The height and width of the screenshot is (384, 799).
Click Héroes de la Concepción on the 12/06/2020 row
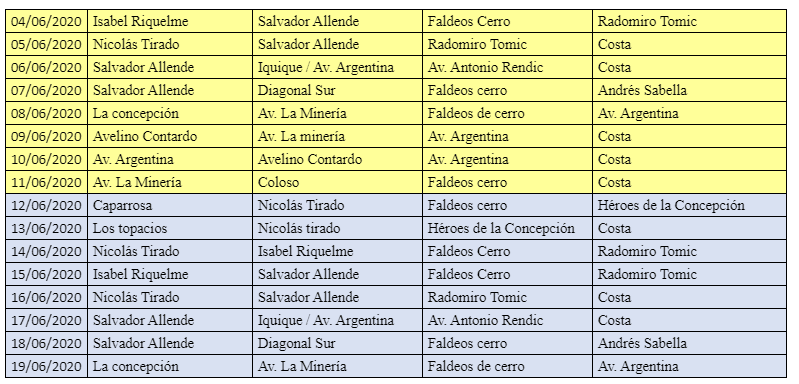tap(671, 205)
